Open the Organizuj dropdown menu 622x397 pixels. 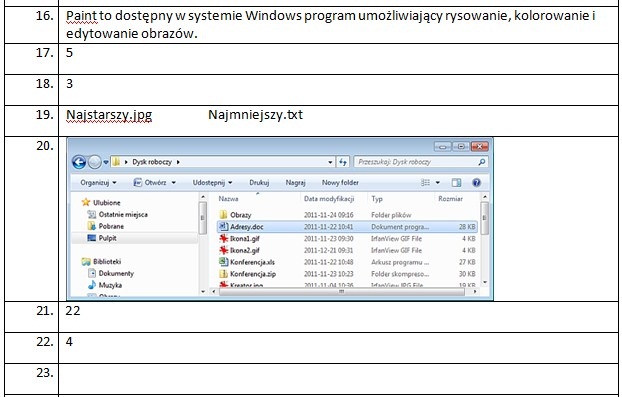98,182
